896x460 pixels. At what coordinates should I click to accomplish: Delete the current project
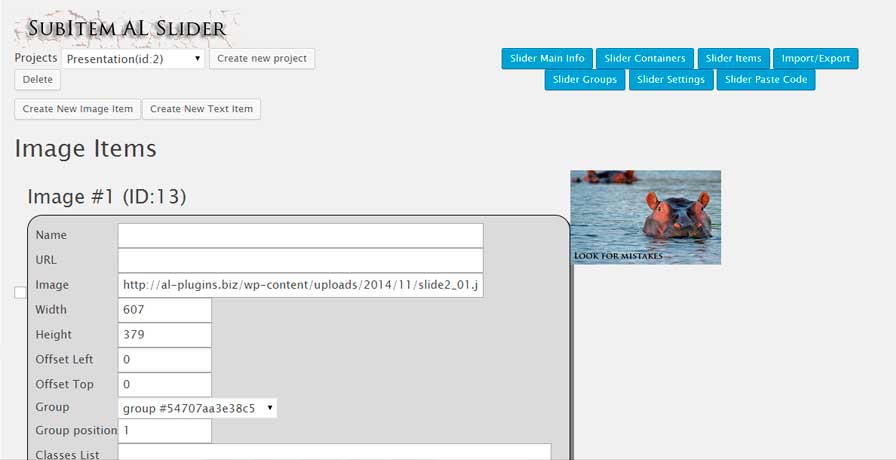(x=38, y=79)
